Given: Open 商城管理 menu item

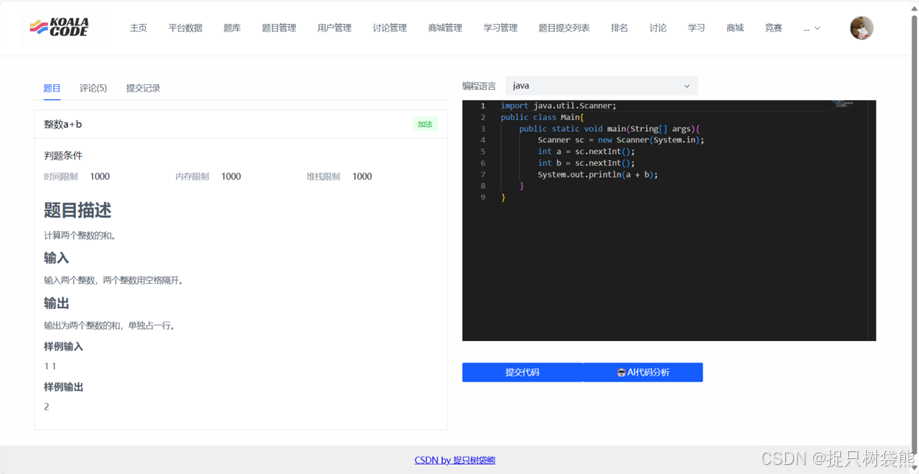Looking at the screenshot, I should point(445,28).
